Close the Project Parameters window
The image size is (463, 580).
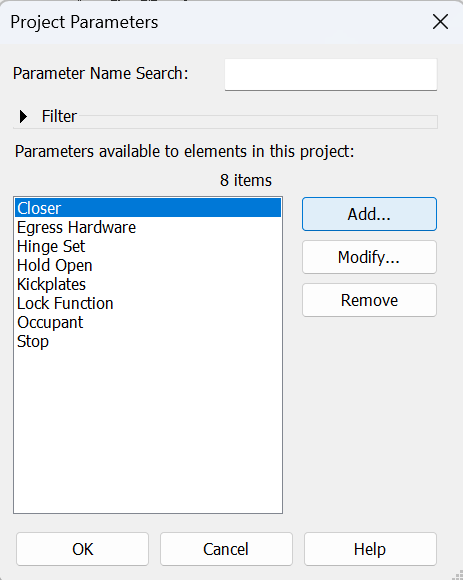(x=440, y=22)
